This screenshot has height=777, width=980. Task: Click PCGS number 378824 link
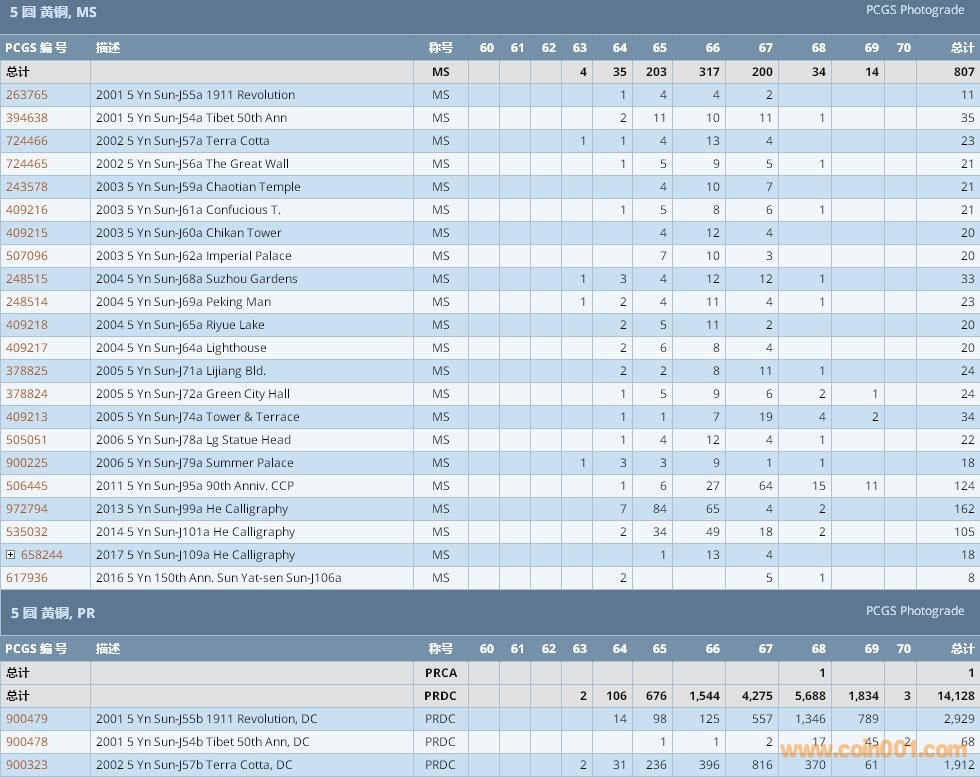(27, 394)
